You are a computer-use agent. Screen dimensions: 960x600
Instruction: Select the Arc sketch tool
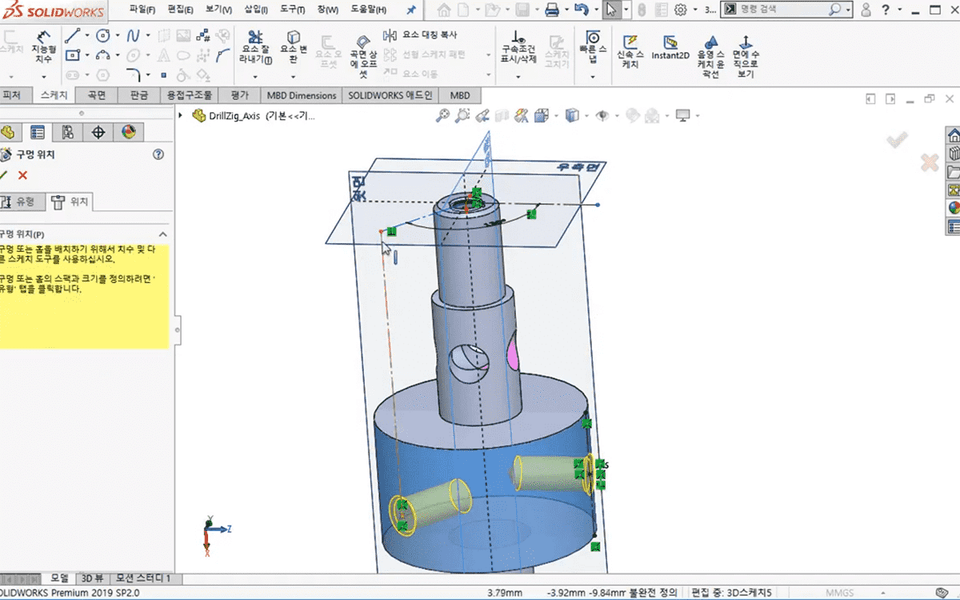click(103, 55)
